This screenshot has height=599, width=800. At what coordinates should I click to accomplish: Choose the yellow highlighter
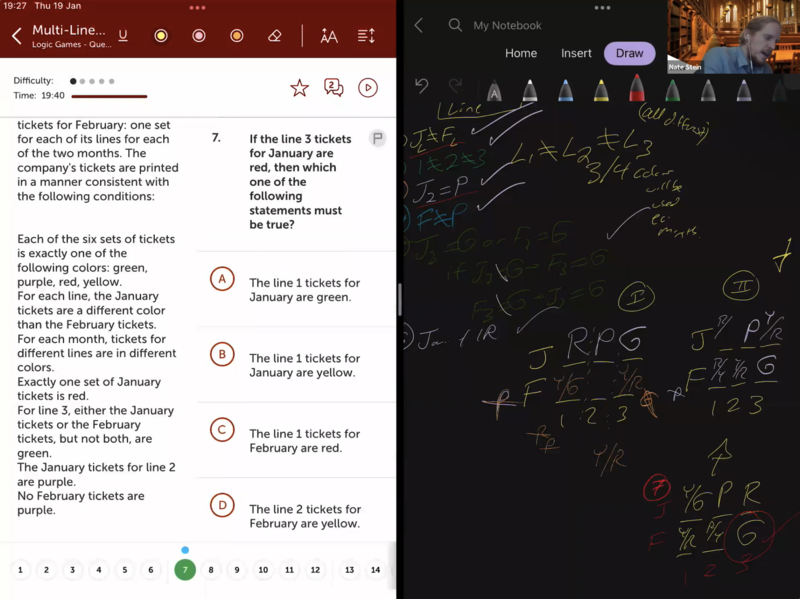pos(160,36)
